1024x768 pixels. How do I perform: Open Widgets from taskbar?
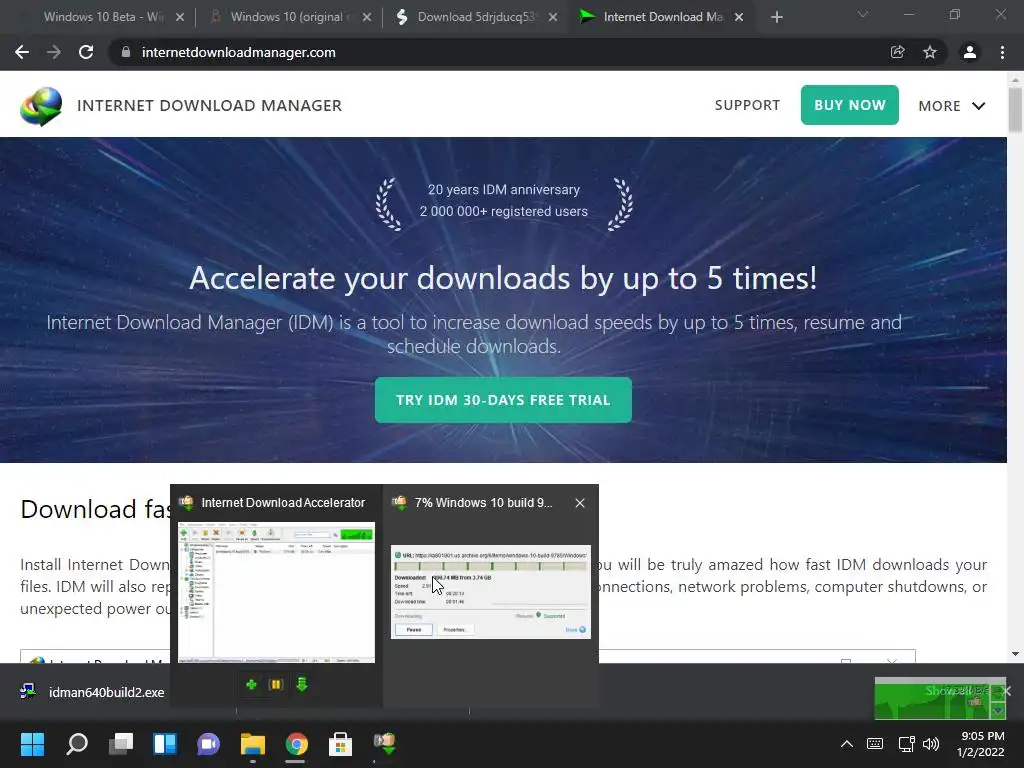[x=165, y=744]
